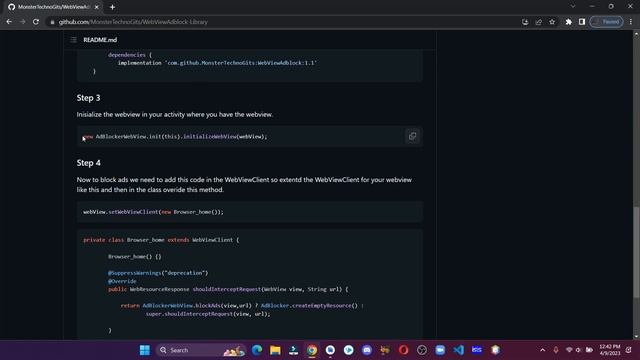This screenshot has height=360, width=640.
Task: Open Discord from the taskbar
Action: (367, 350)
